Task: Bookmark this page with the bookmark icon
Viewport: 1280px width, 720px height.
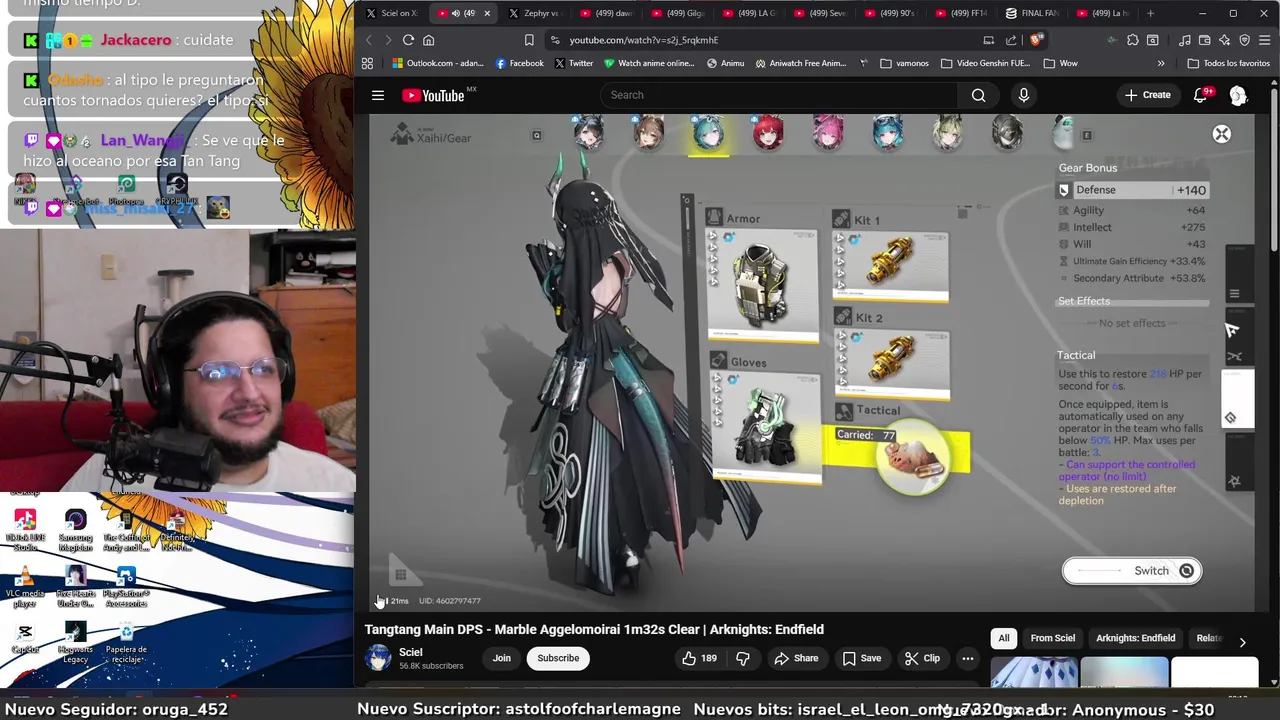Action: pos(529,40)
